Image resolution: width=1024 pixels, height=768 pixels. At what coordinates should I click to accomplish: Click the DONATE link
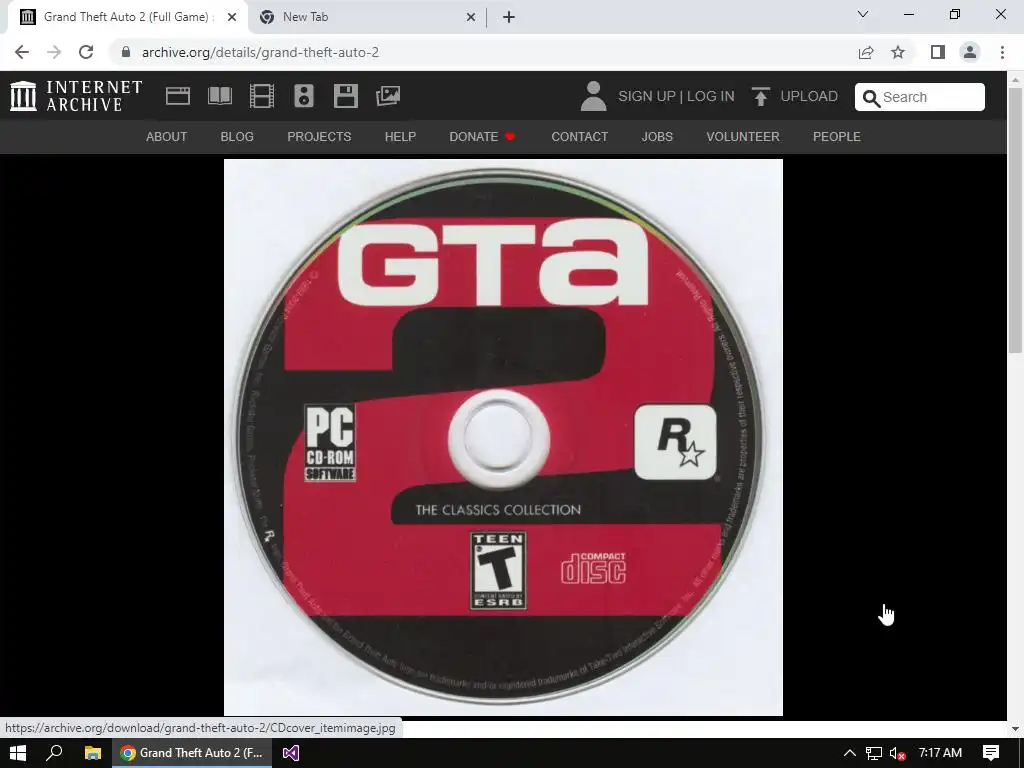483,136
